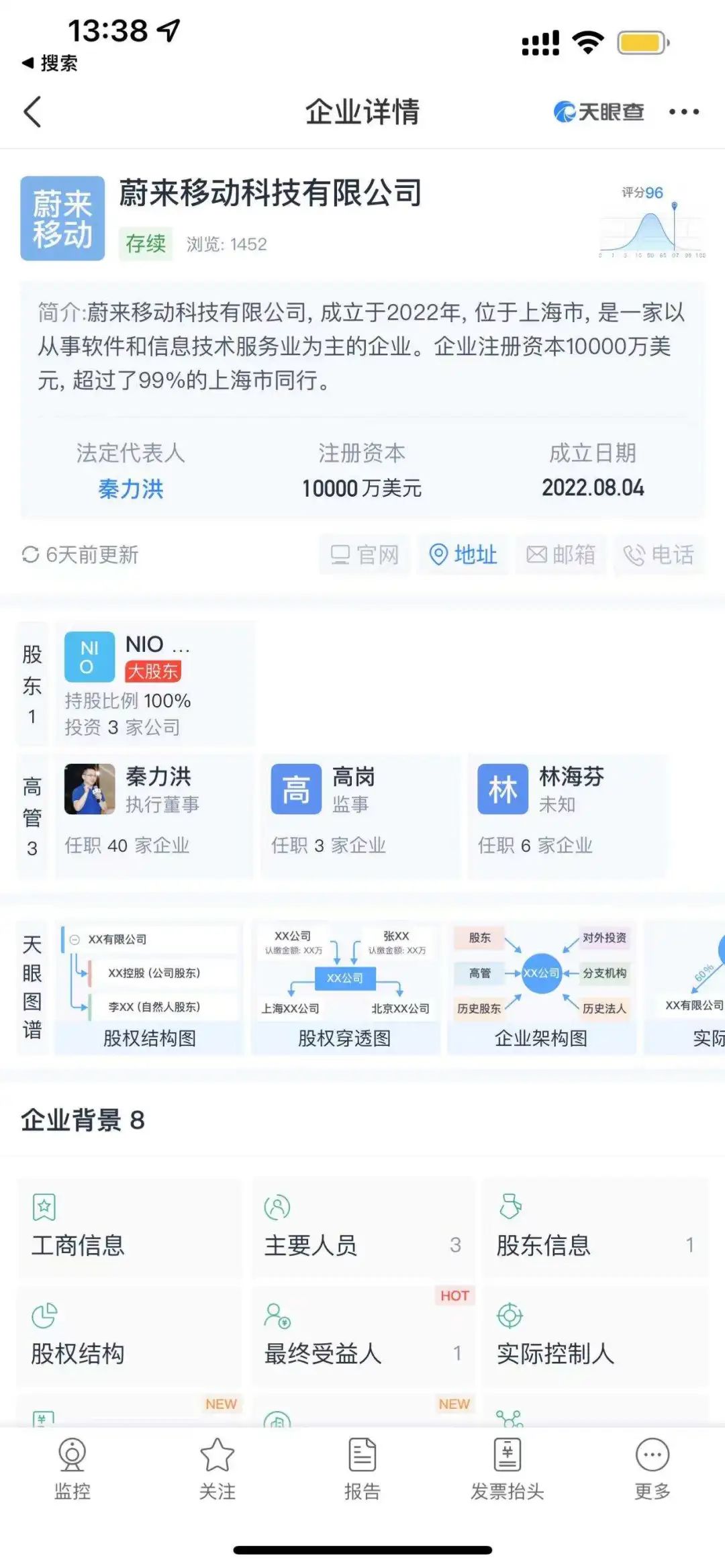Open 林海芬 avatar icon

(503, 789)
